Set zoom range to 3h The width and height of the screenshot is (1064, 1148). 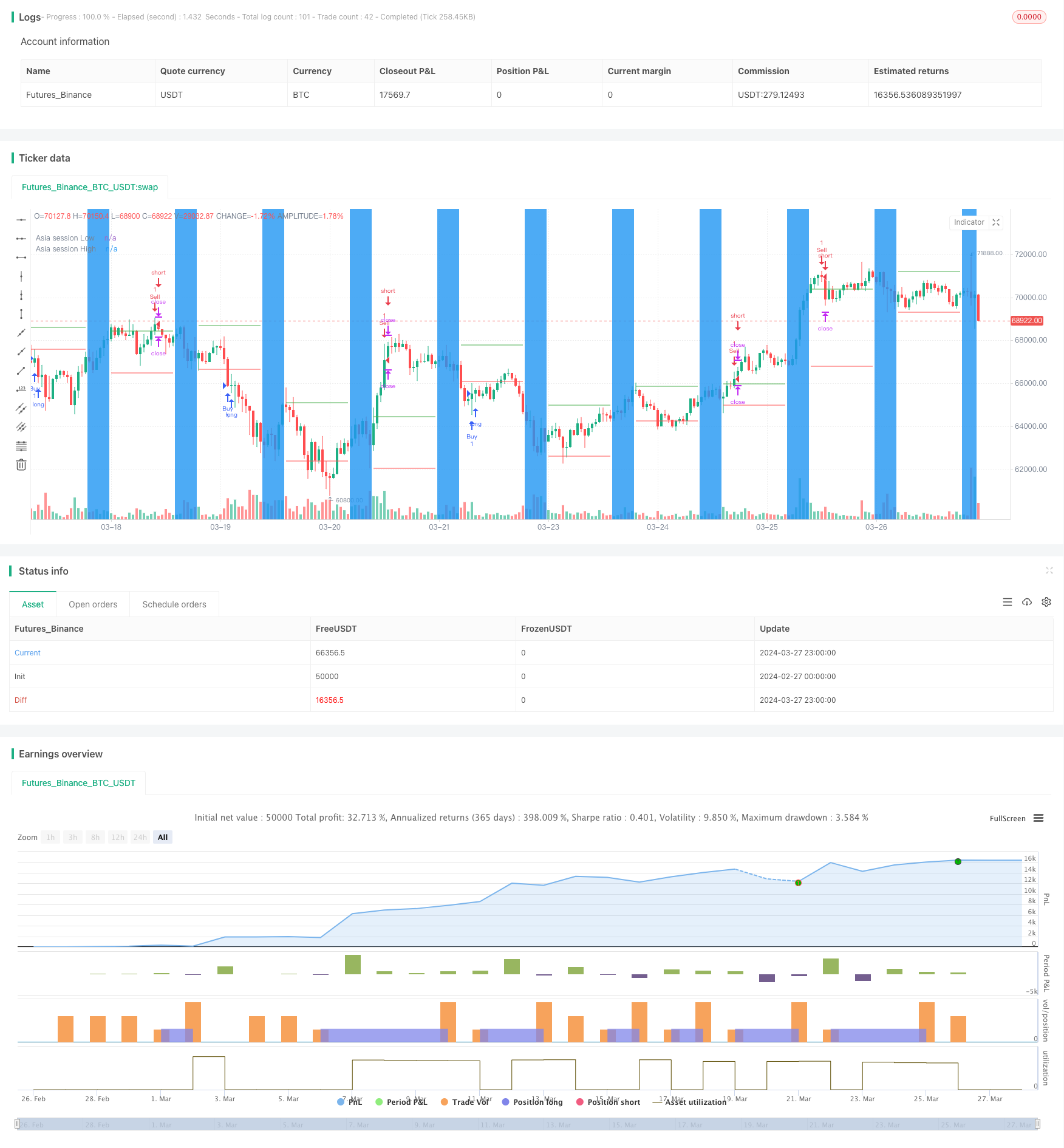pos(73,837)
